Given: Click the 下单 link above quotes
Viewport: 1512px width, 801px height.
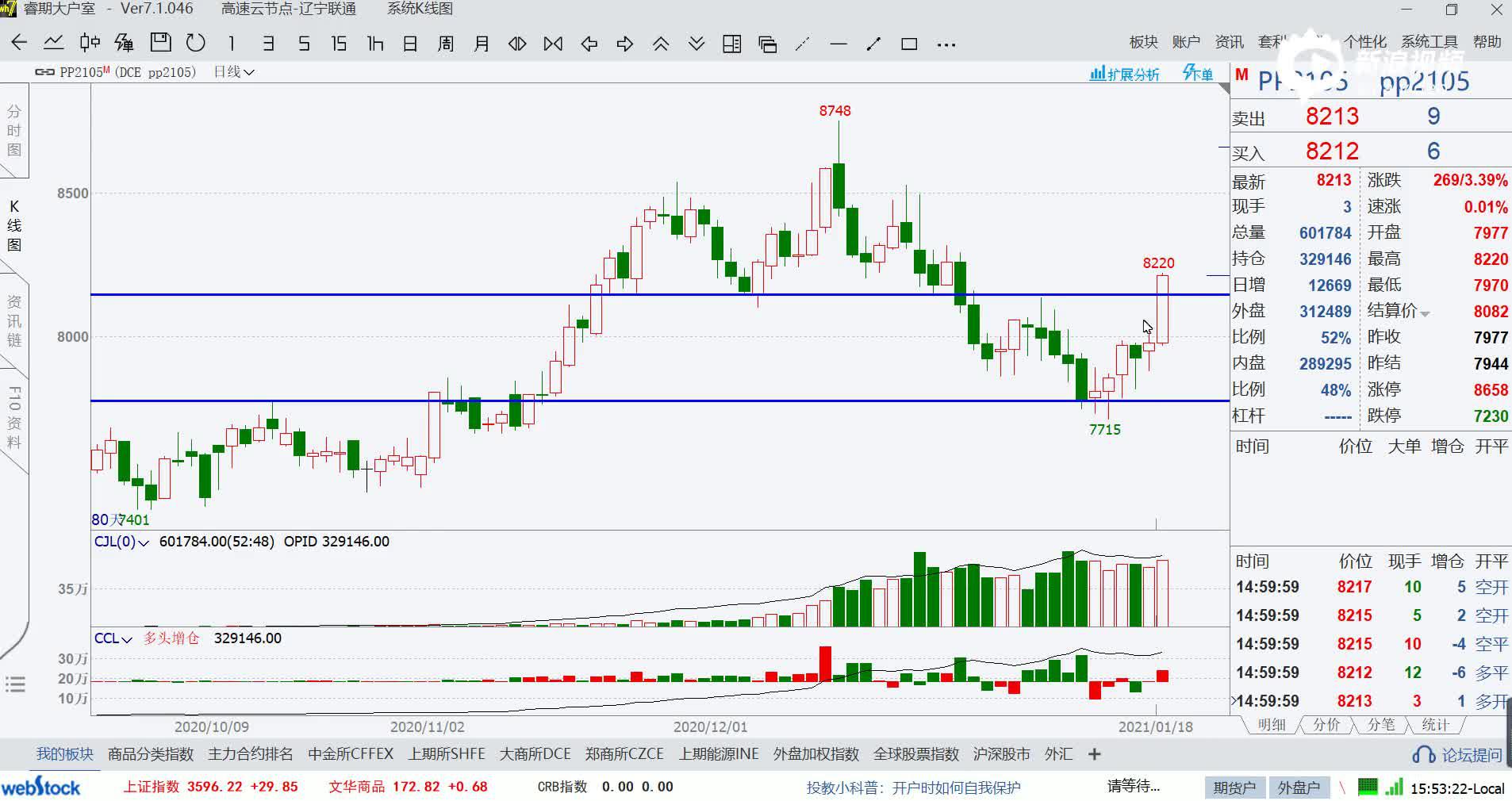Looking at the screenshot, I should (1198, 74).
